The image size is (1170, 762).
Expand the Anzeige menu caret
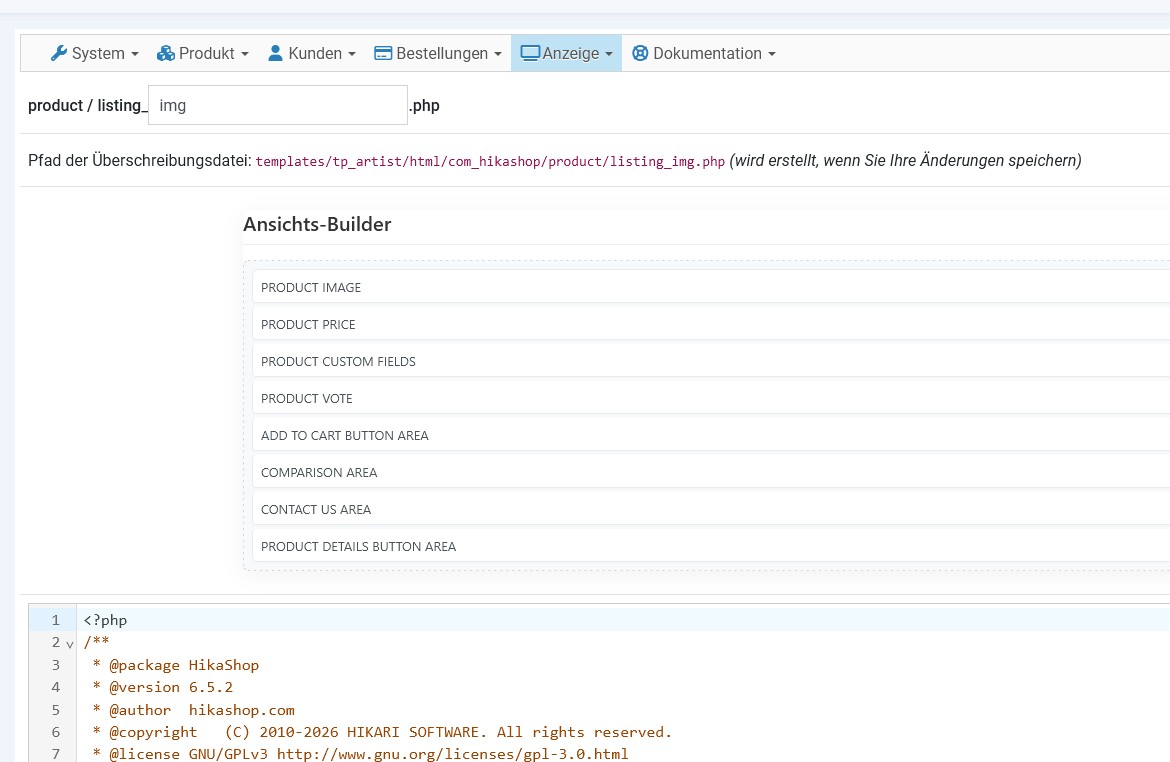point(609,54)
